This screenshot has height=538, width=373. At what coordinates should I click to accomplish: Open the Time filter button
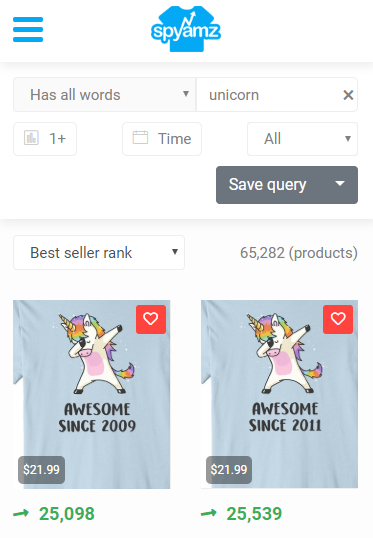coord(162,139)
